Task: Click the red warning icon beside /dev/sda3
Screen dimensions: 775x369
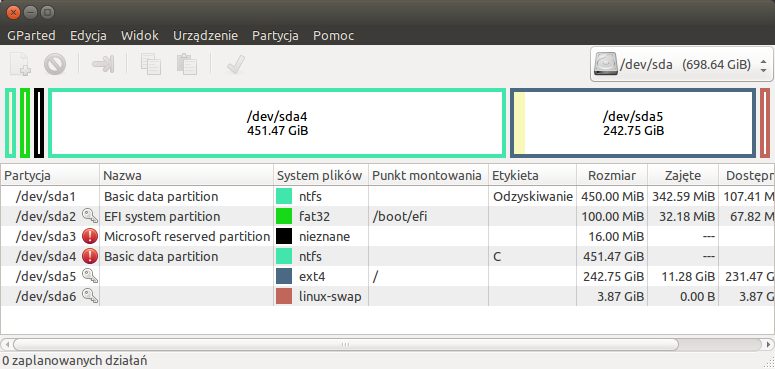Action: point(89,236)
